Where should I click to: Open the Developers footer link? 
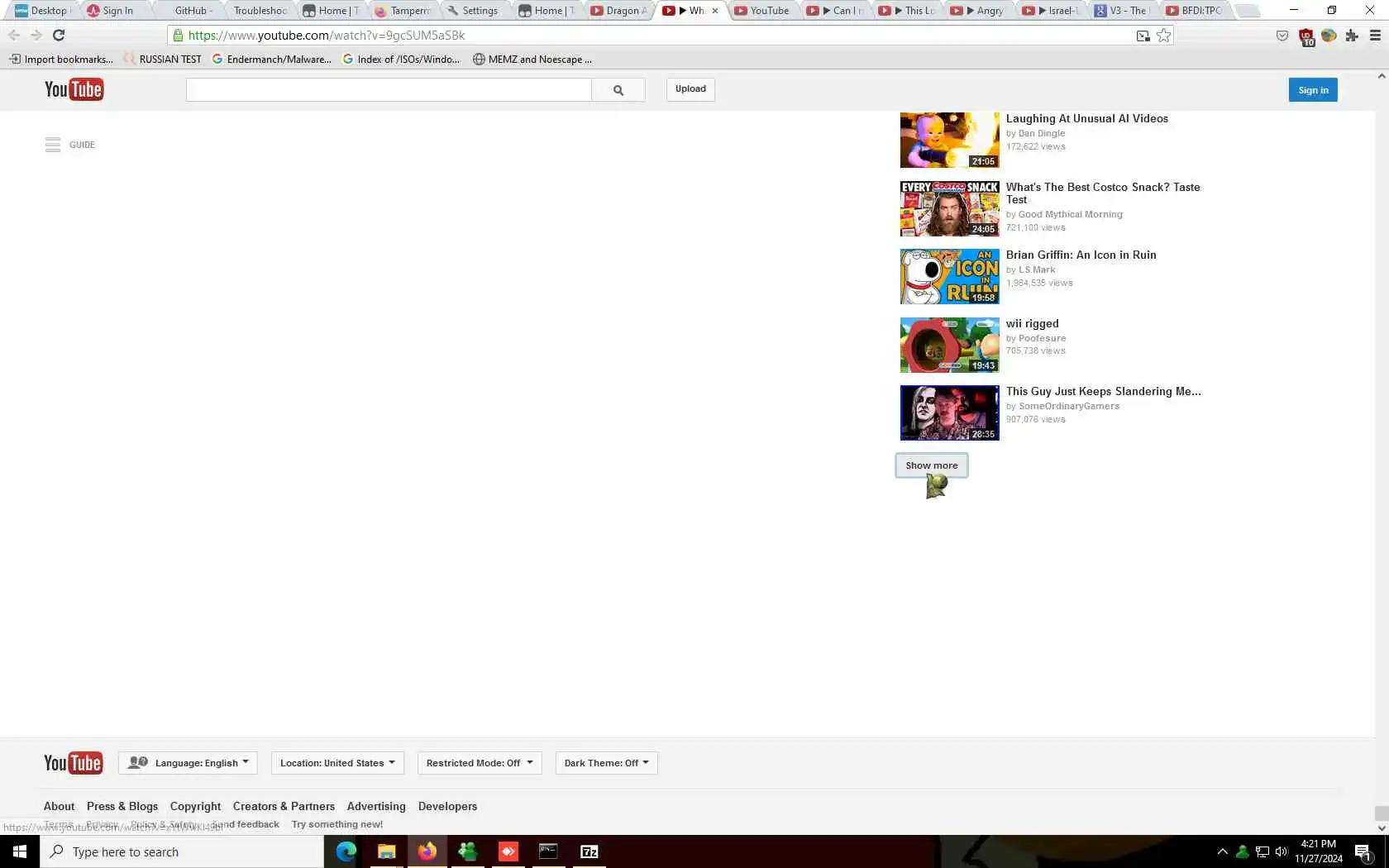pos(447,806)
